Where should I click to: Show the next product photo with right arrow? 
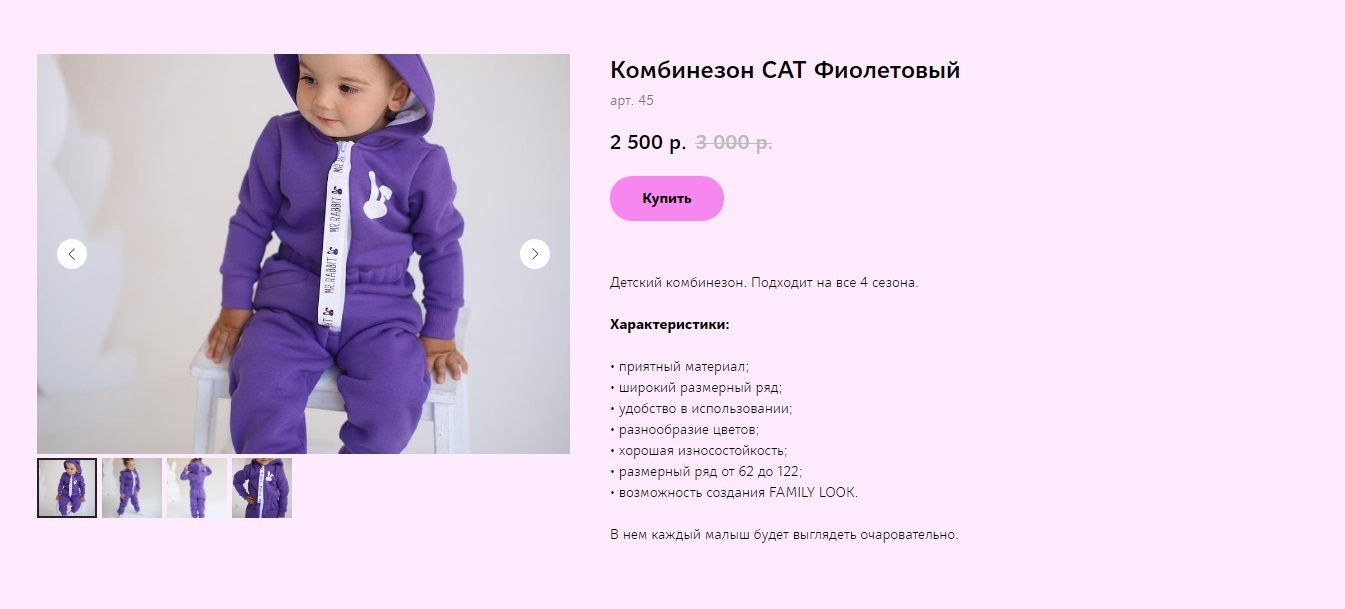click(535, 254)
